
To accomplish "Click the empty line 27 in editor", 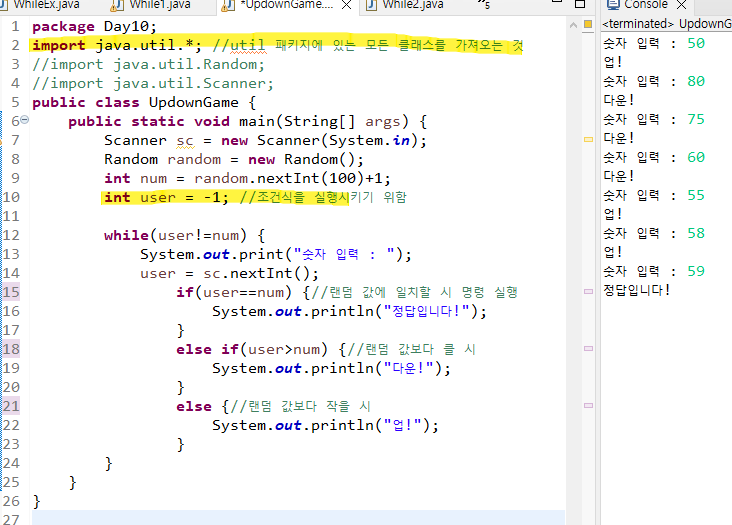I will tap(298, 518).
